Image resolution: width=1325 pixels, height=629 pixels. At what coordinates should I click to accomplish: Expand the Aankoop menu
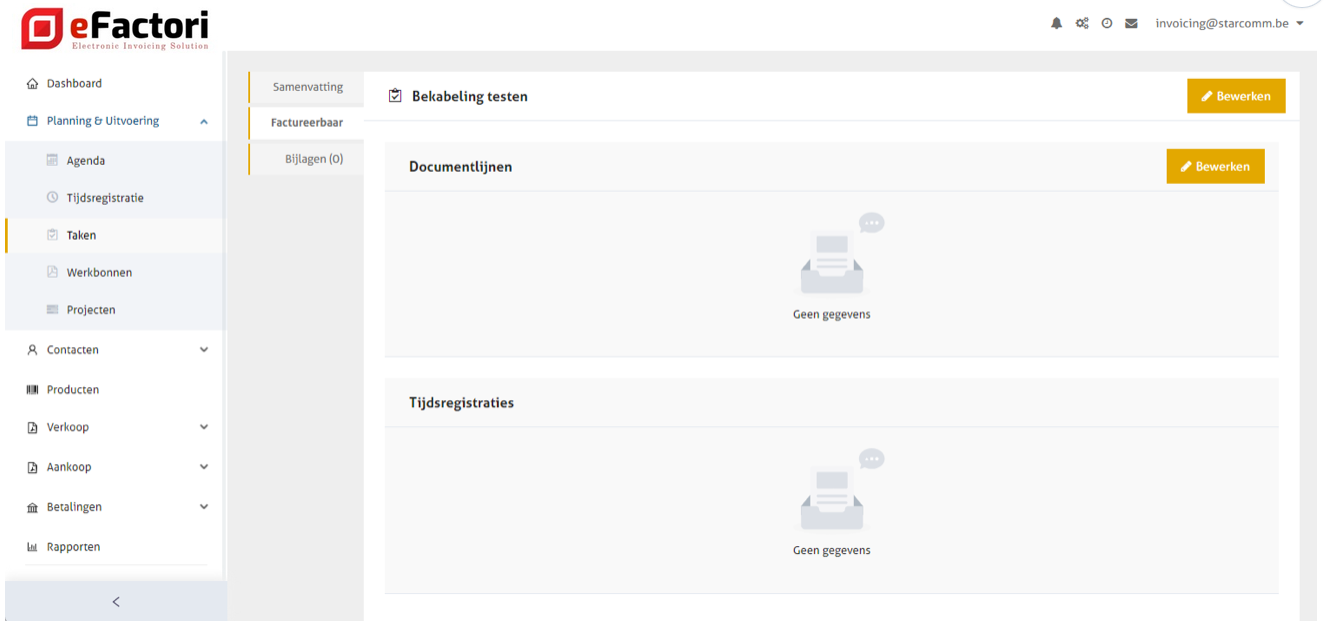[116, 467]
